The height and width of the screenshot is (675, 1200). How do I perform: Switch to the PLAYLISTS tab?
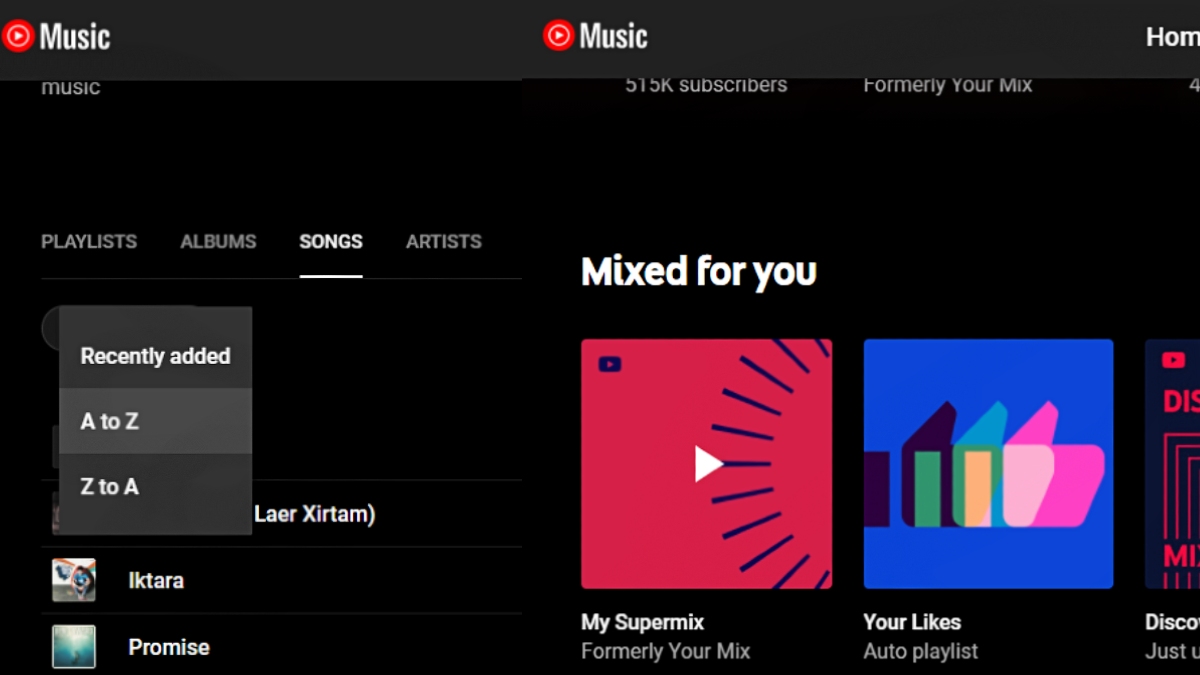tap(89, 241)
